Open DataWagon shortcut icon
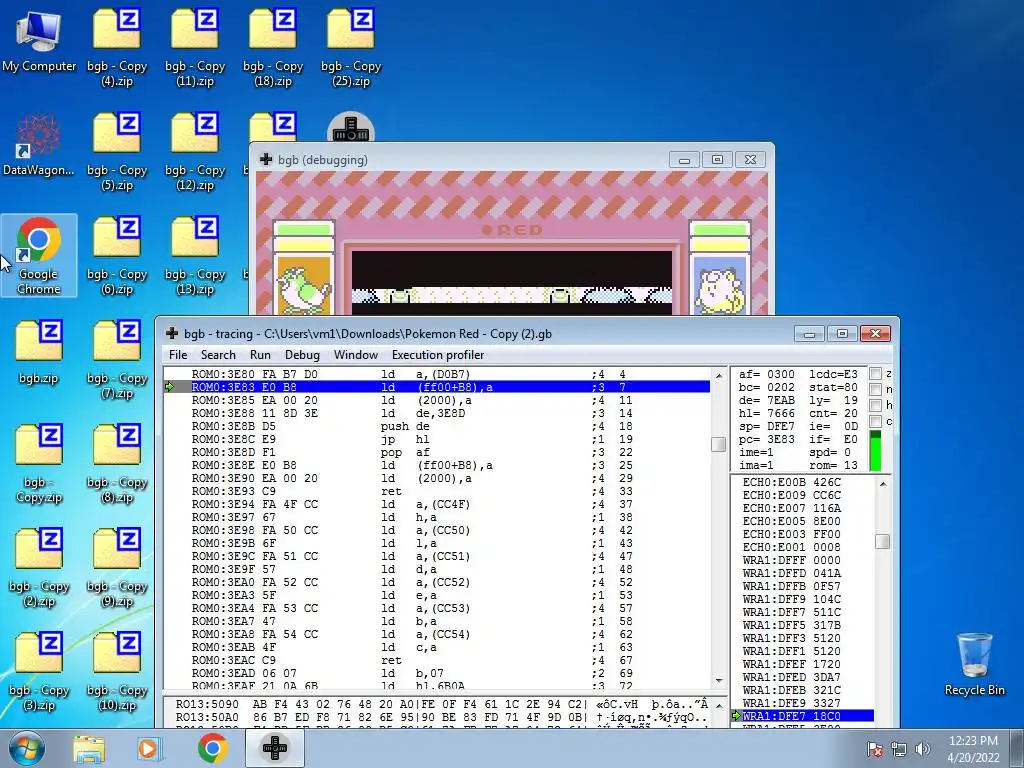This screenshot has width=1024, height=768. click(39, 145)
